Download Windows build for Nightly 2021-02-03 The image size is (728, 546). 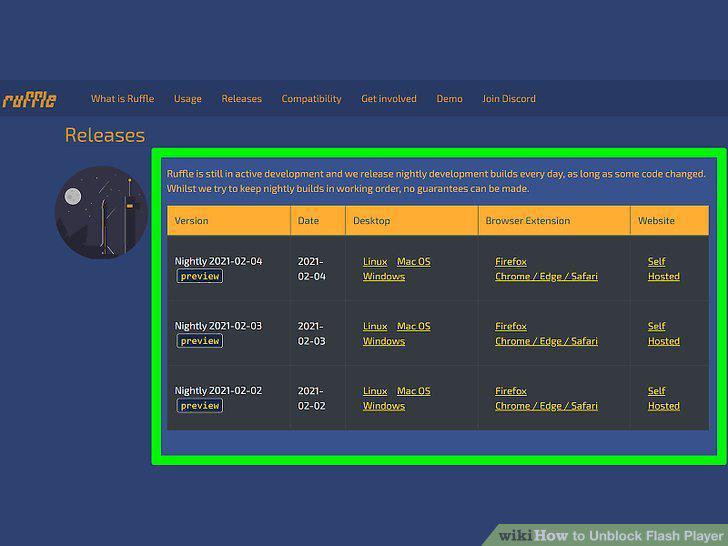point(384,341)
